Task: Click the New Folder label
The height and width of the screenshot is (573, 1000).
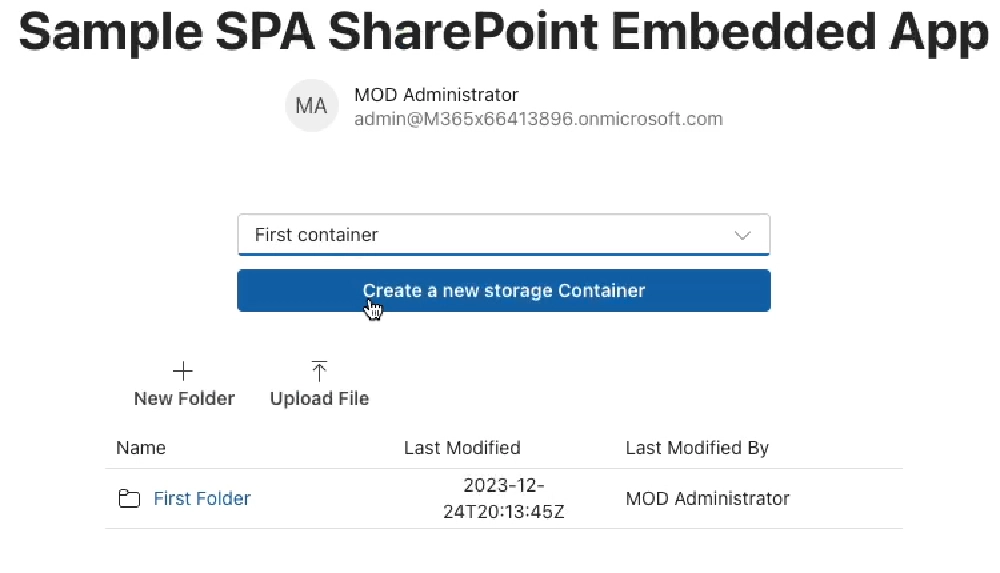Action: tap(184, 399)
